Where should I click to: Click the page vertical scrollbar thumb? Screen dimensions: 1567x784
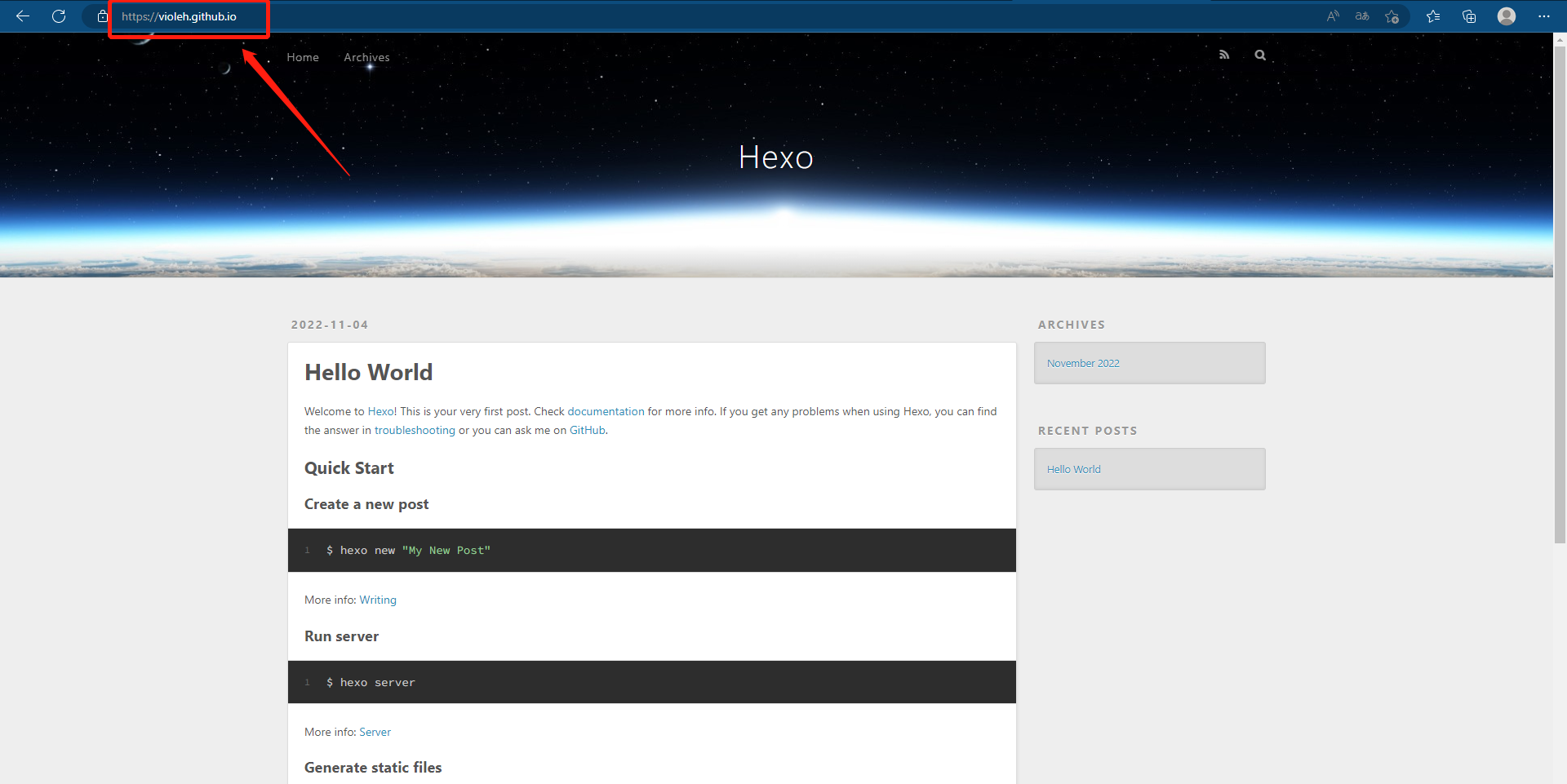[1560, 294]
